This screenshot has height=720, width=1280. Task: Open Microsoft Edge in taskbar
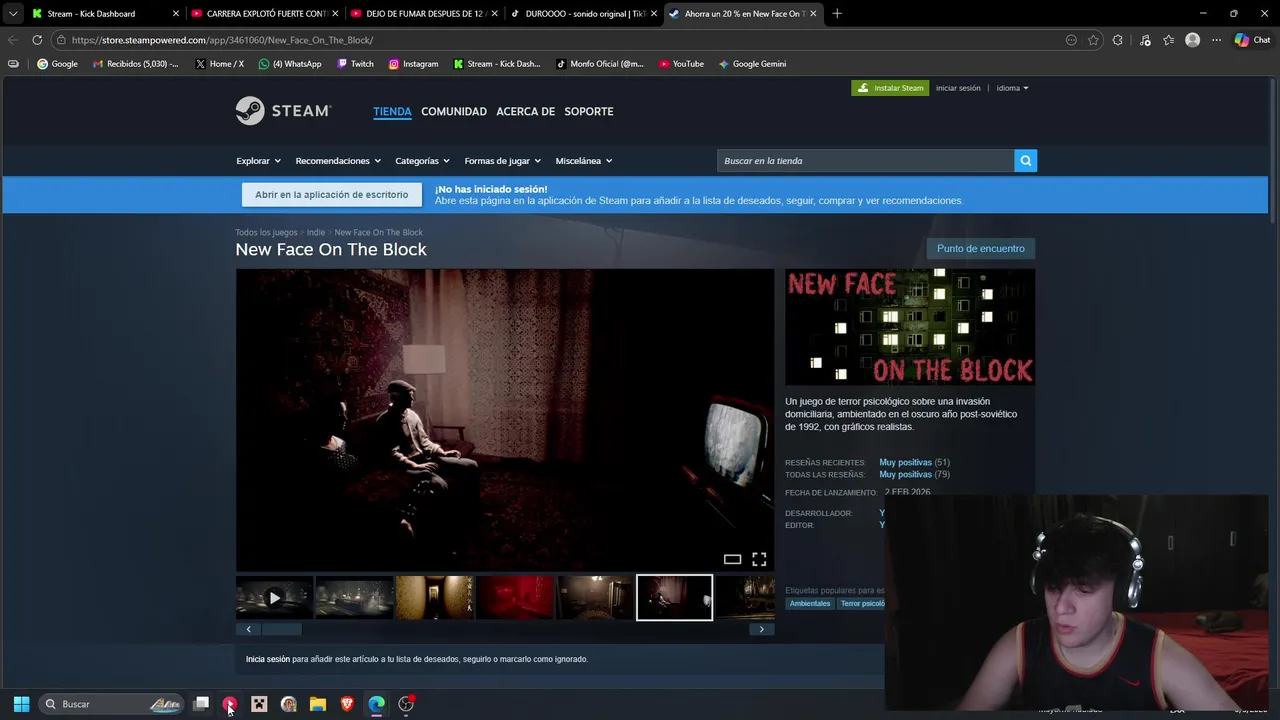coord(376,704)
